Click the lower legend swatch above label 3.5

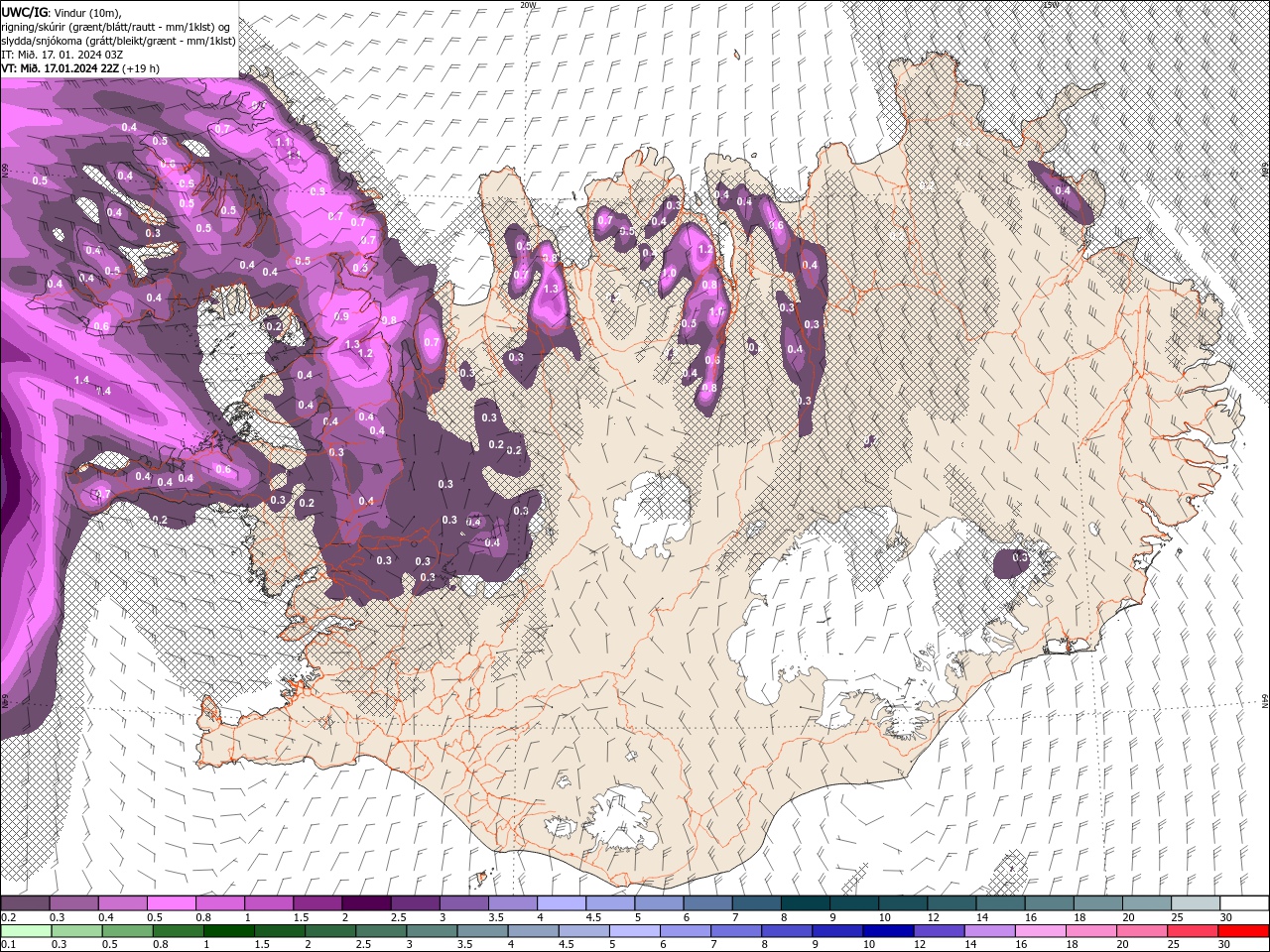(481, 930)
